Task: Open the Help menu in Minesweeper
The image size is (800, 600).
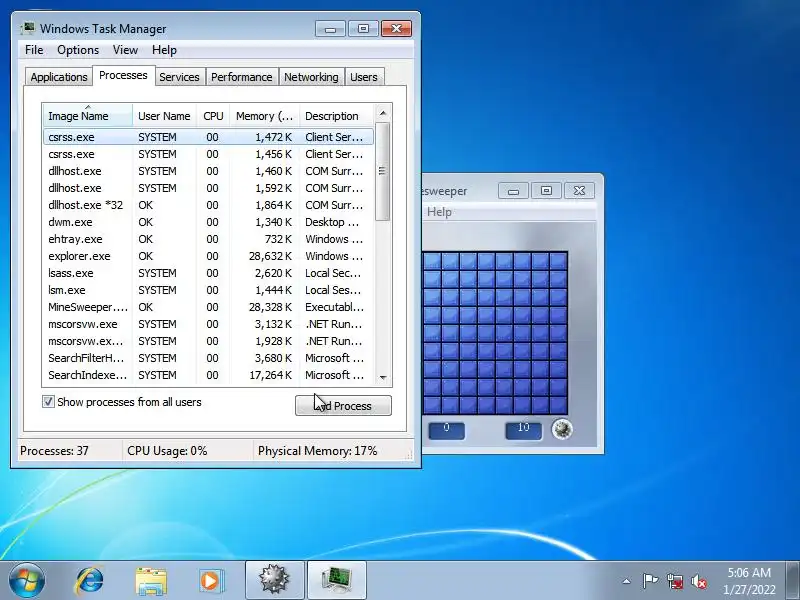Action: [x=439, y=212]
